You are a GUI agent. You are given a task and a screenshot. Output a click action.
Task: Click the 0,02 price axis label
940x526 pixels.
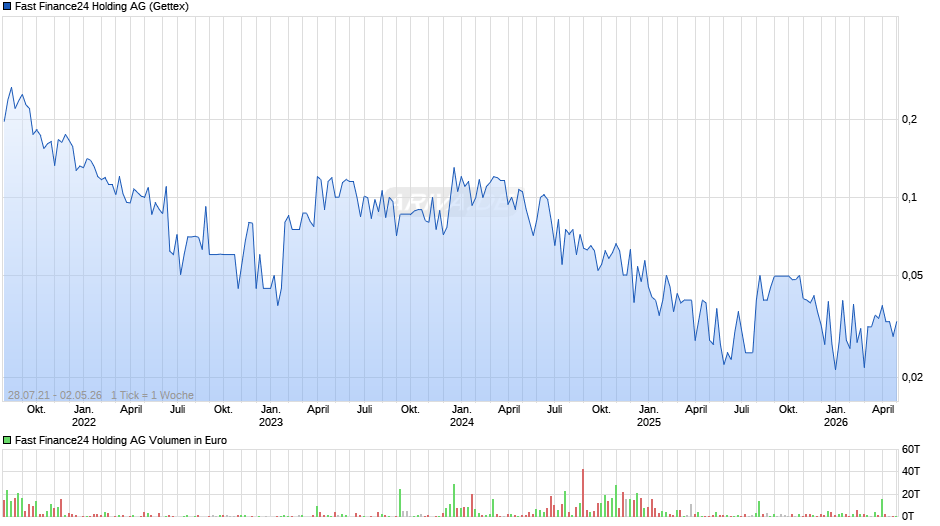[x=912, y=377]
